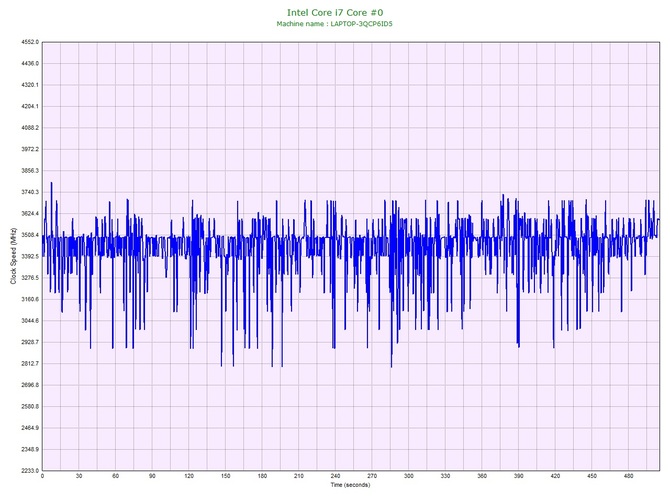670x502 pixels.
Task: Select the 3508.4 y-axis tick label
Action: tap(30, 235)
